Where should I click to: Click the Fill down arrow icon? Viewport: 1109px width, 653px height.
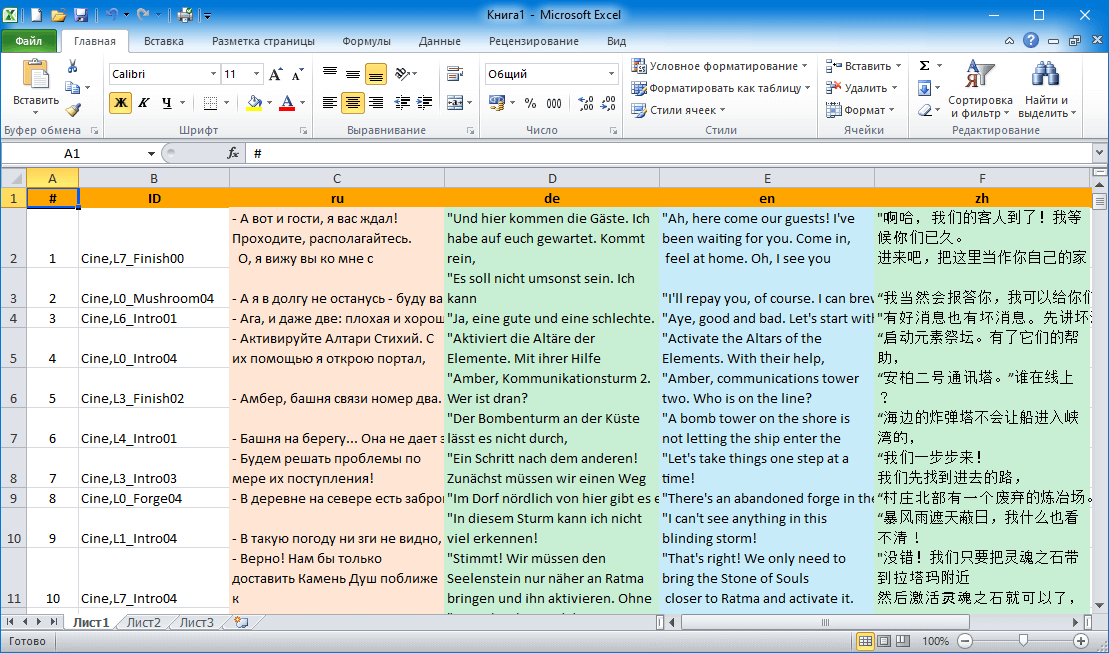pos(924,88)
